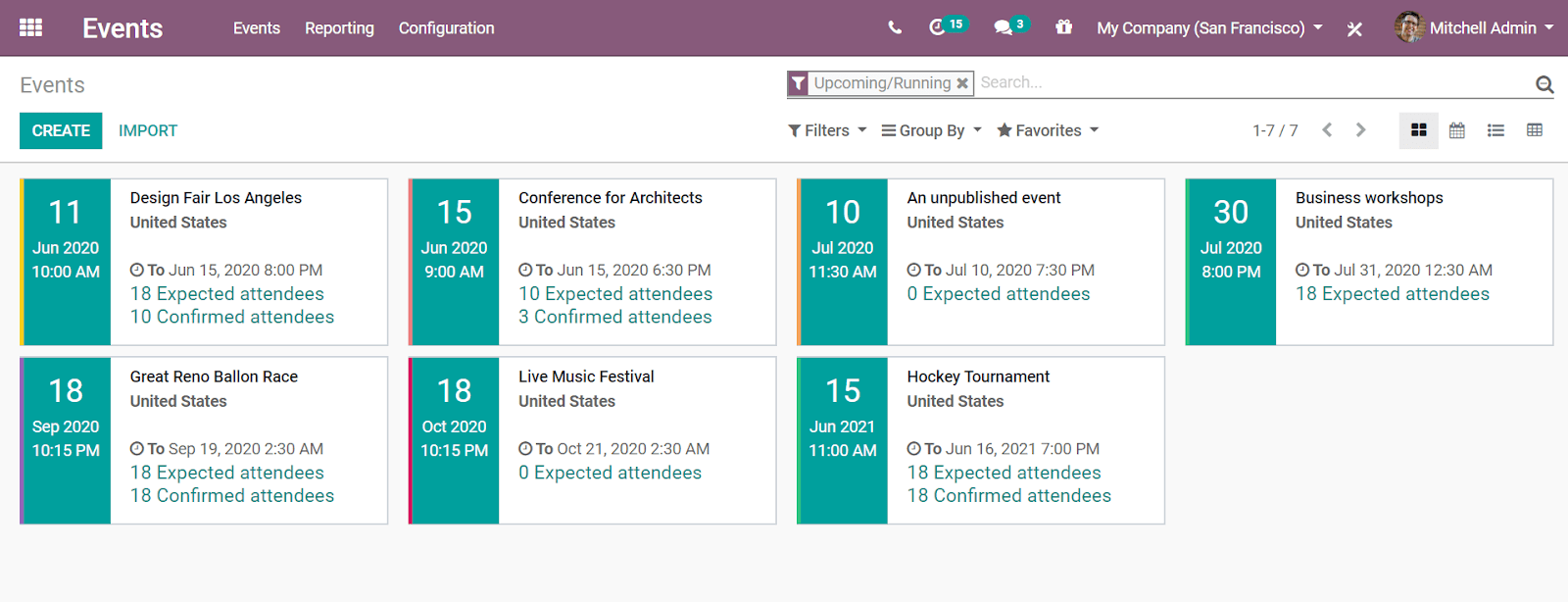The image size is (1568, 602).
Task: Open the Configuration menu
Action: tap(446, 28)
